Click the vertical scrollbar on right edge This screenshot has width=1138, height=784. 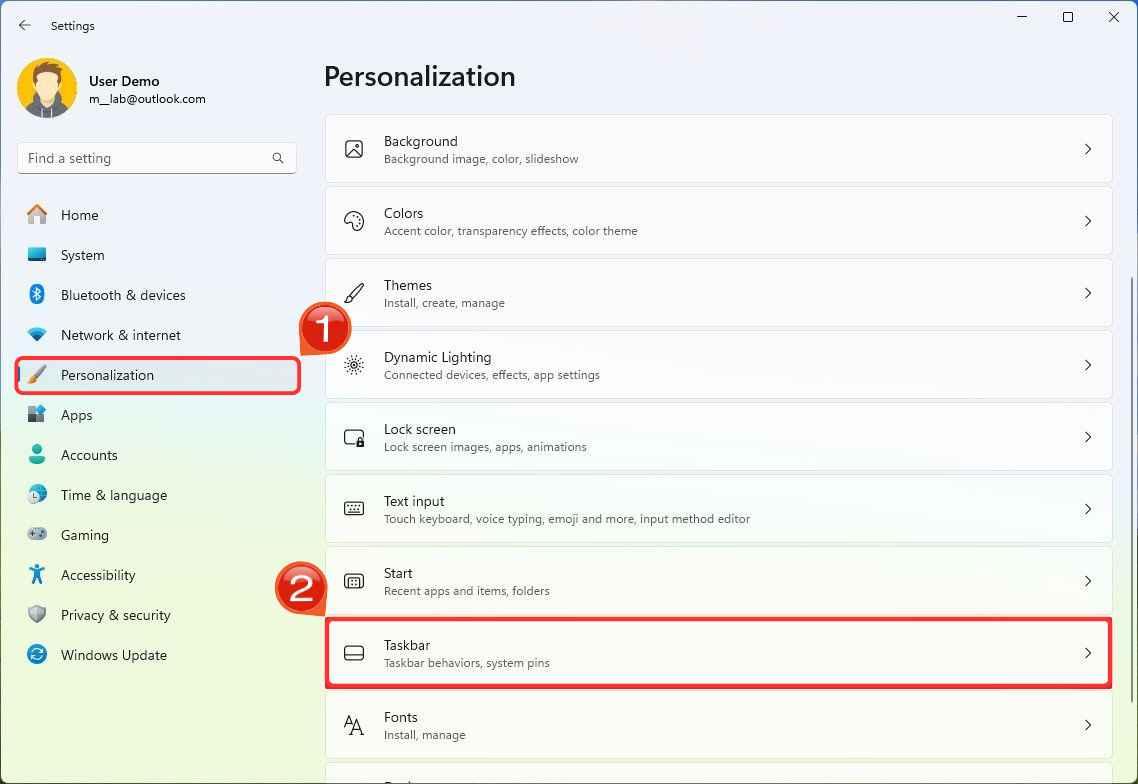[1131, 489]
